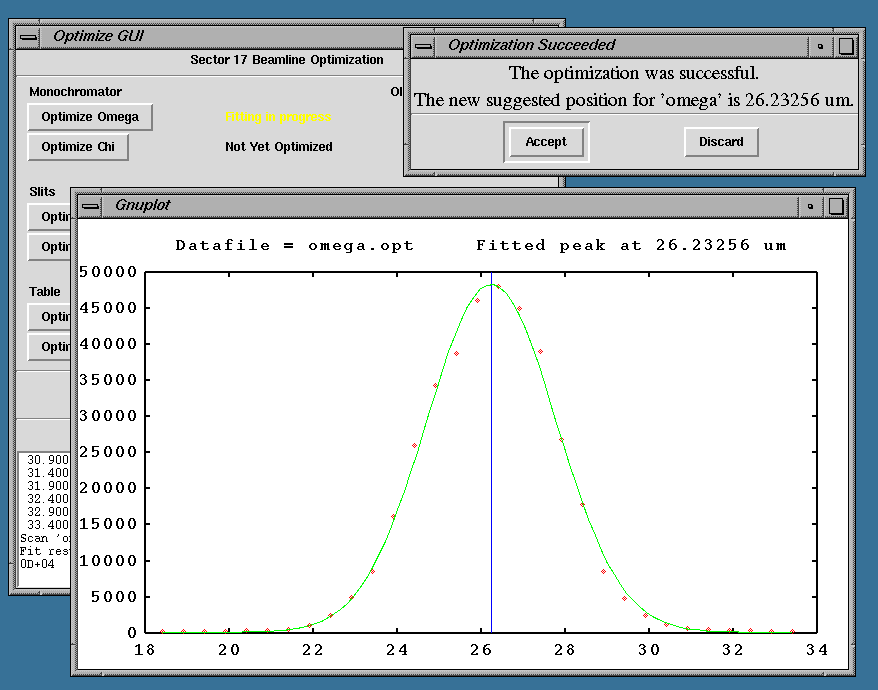The height and width of the screenshot is (690, 878).
Task: Click the first Optimize button under Slits
Action: 50,217
